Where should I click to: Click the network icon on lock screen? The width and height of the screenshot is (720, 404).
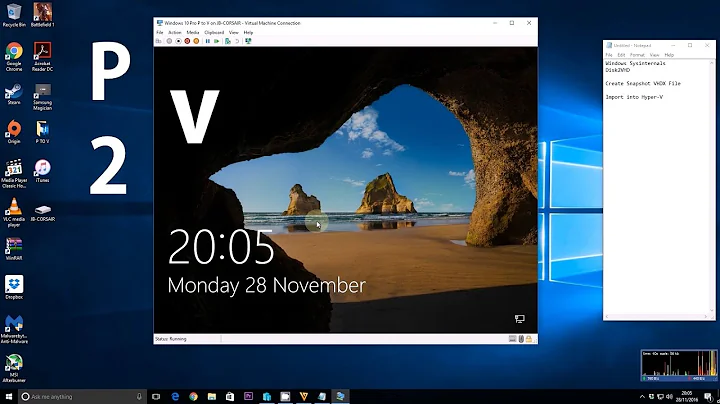(x=519, y=319)
